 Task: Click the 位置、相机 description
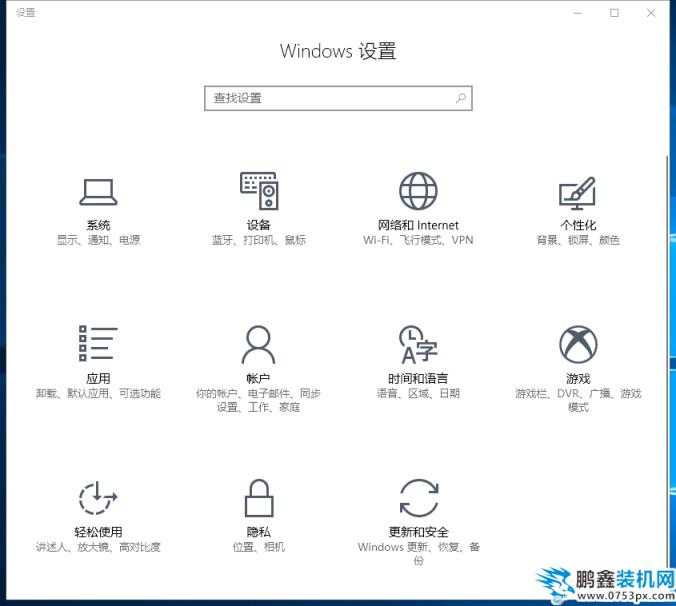click(259, 547)
